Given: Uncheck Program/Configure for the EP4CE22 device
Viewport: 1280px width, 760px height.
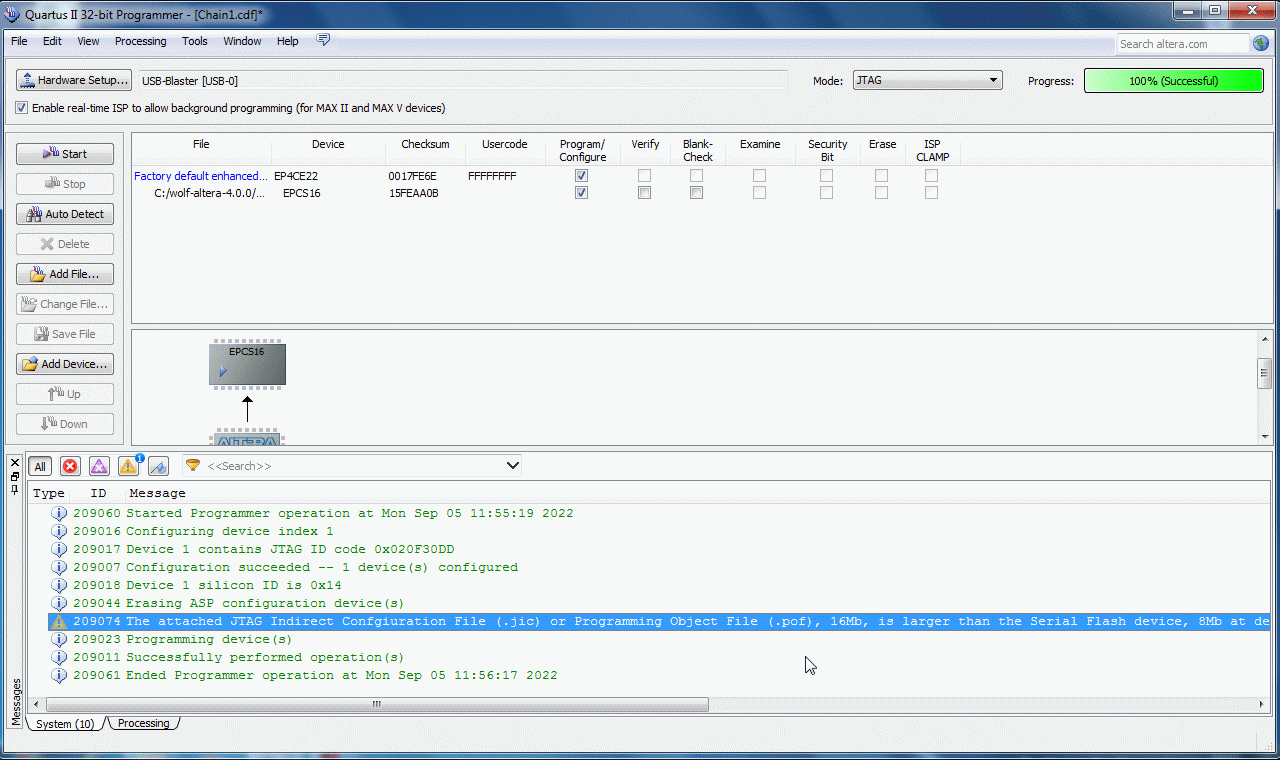Looking at the screenshot, I should [582, 176].
